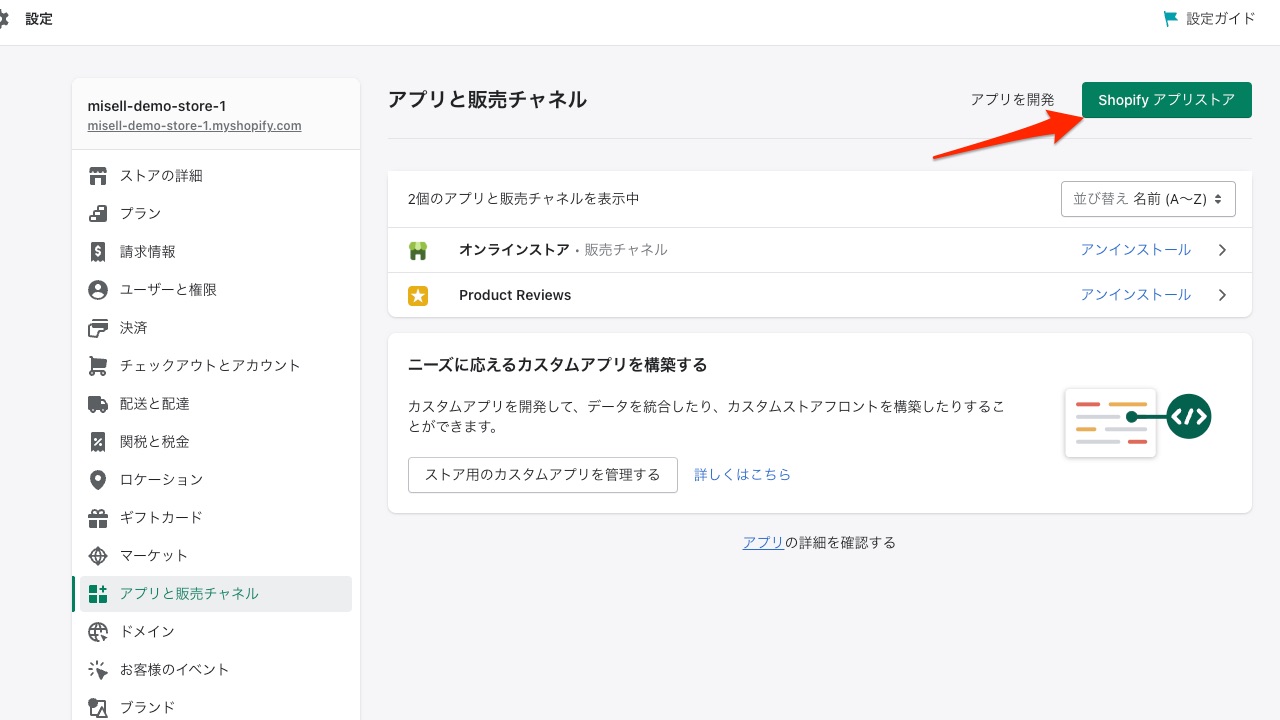Click the Product Reviews app name
This screenshot has width=1280, height=720.
click(x=515, y=295)
